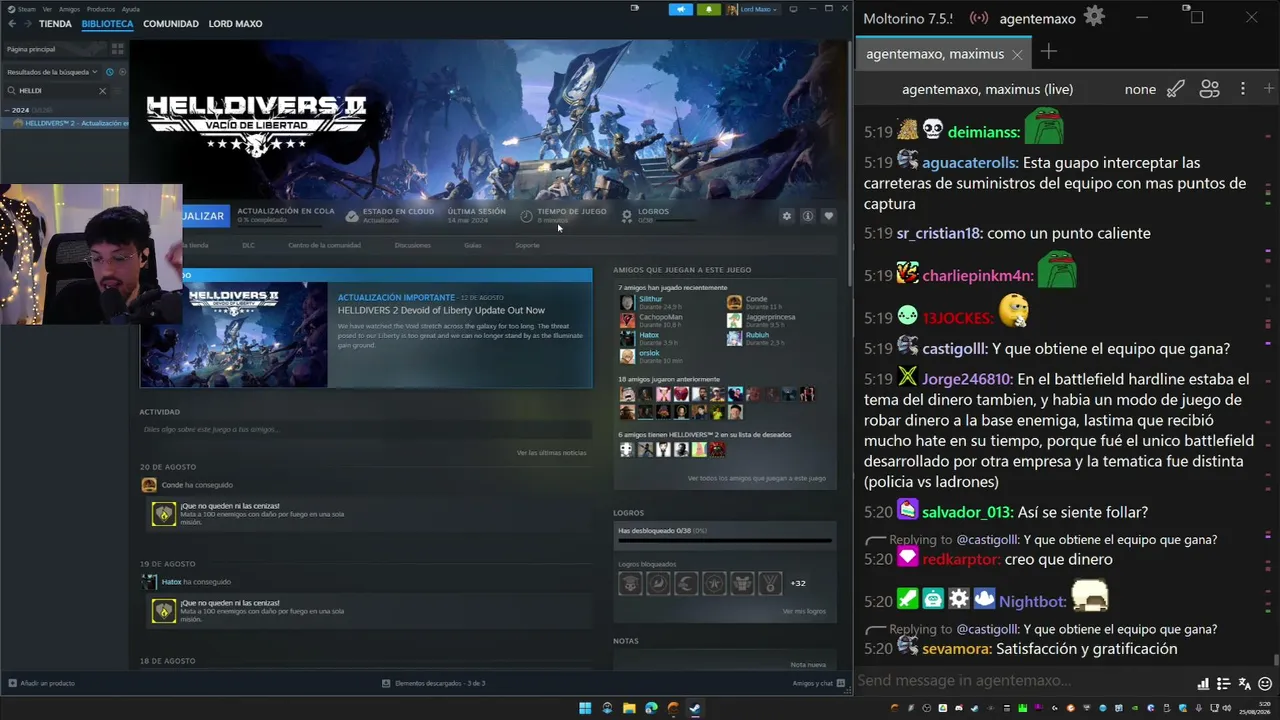
Task: View all friends who play this game
Action: (x=756, y=478)
